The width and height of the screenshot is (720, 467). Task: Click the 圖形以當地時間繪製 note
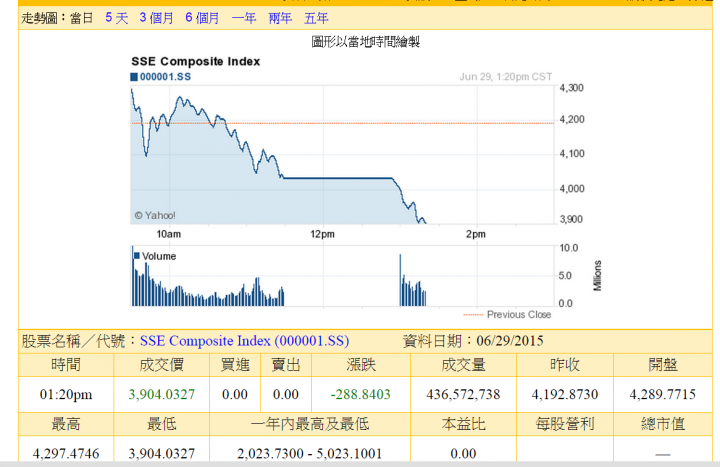(x=366, y=42)
